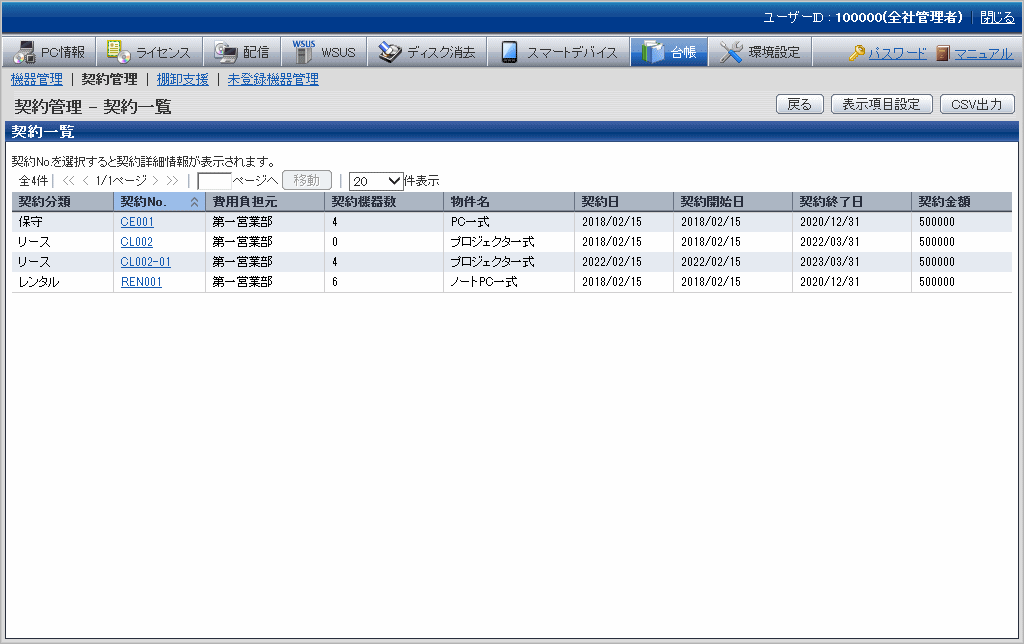Select the WSUS tab icon
1024x644 pixels.
tap(303, 52)
